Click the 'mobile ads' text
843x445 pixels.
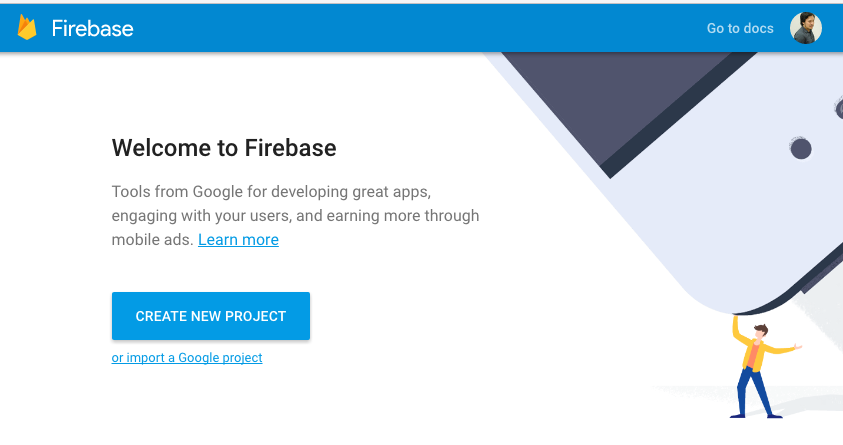pos(152,240)
